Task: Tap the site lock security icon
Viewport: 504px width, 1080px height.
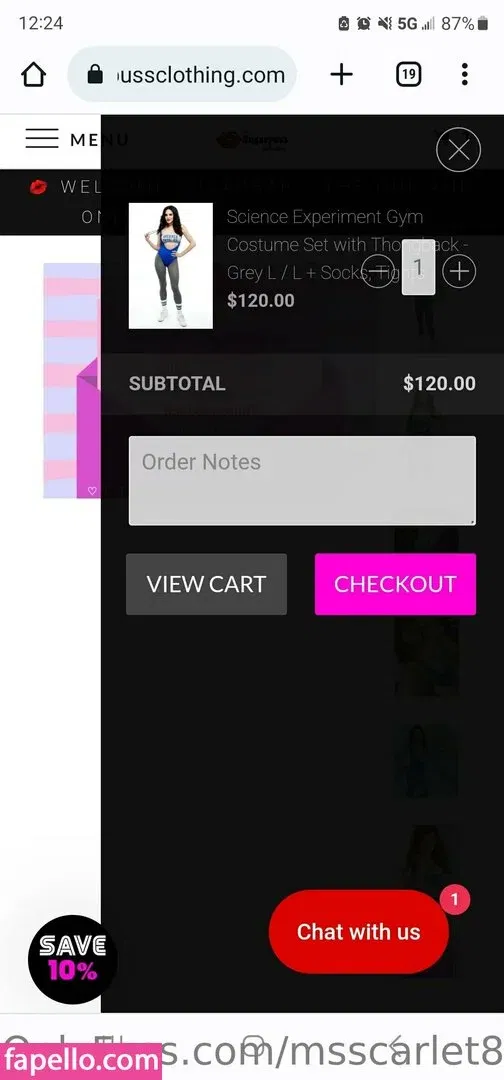Action: [96, 74]
